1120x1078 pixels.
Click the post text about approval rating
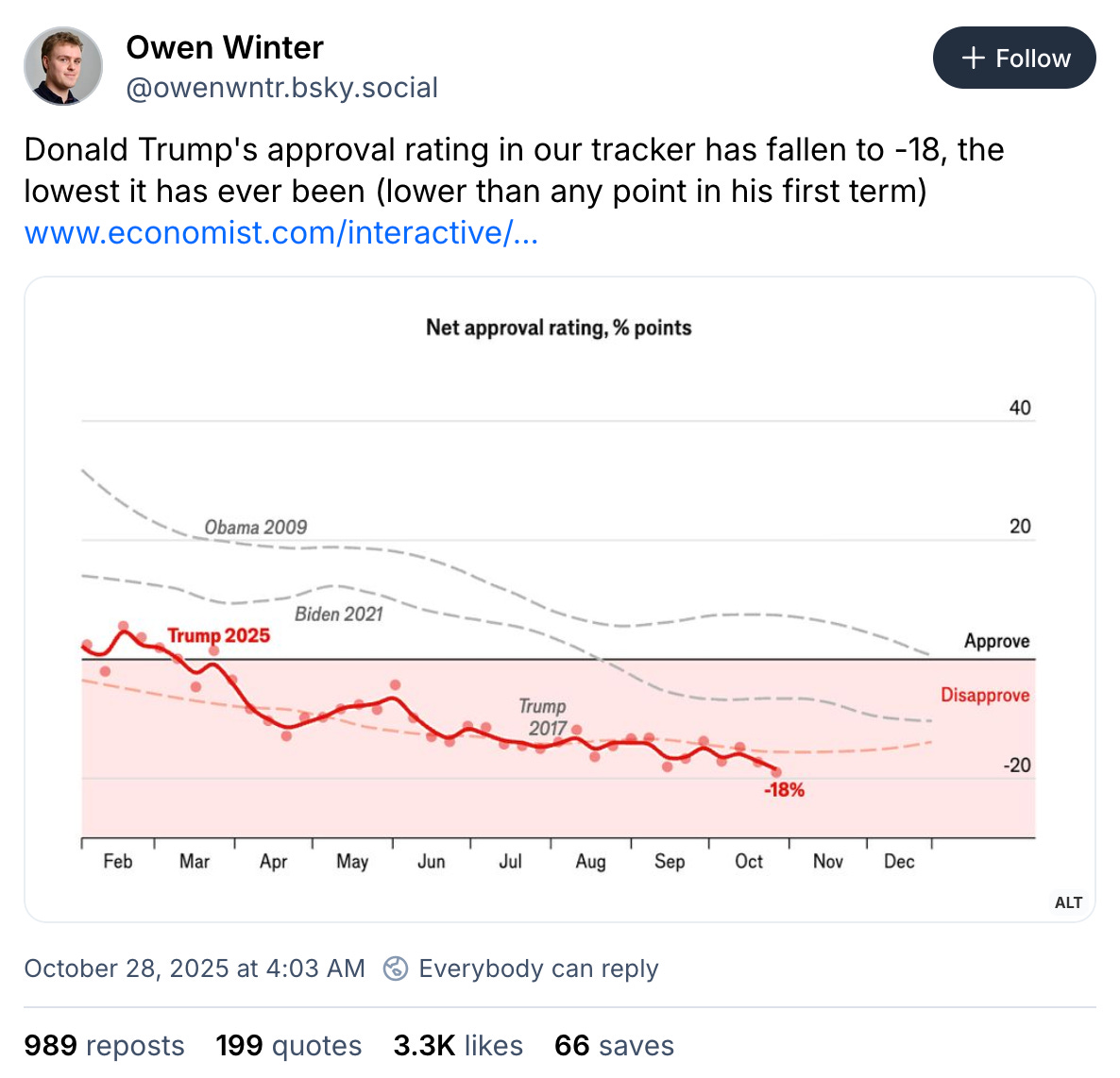coord(514,170)
